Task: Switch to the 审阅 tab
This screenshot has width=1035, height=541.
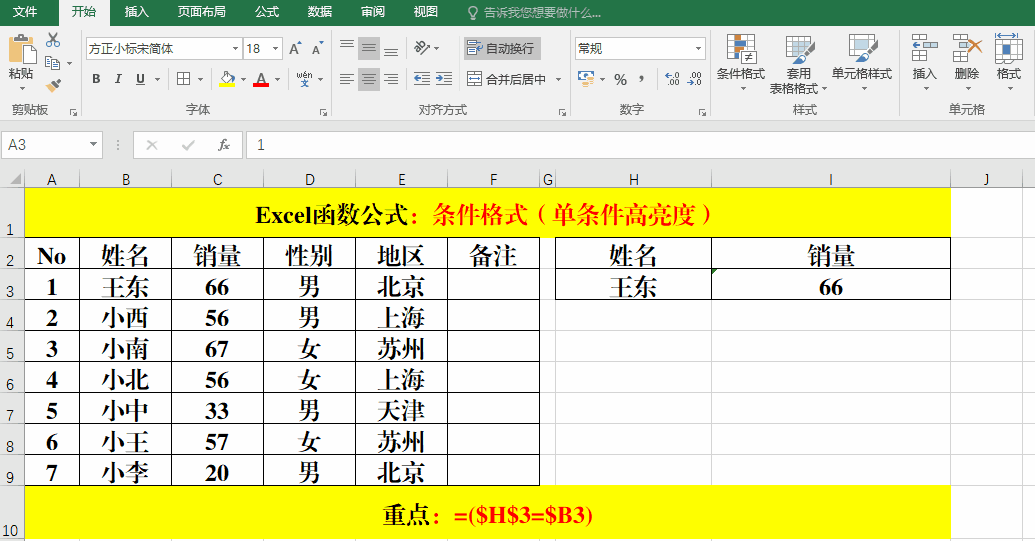Action: coord(373,12)
